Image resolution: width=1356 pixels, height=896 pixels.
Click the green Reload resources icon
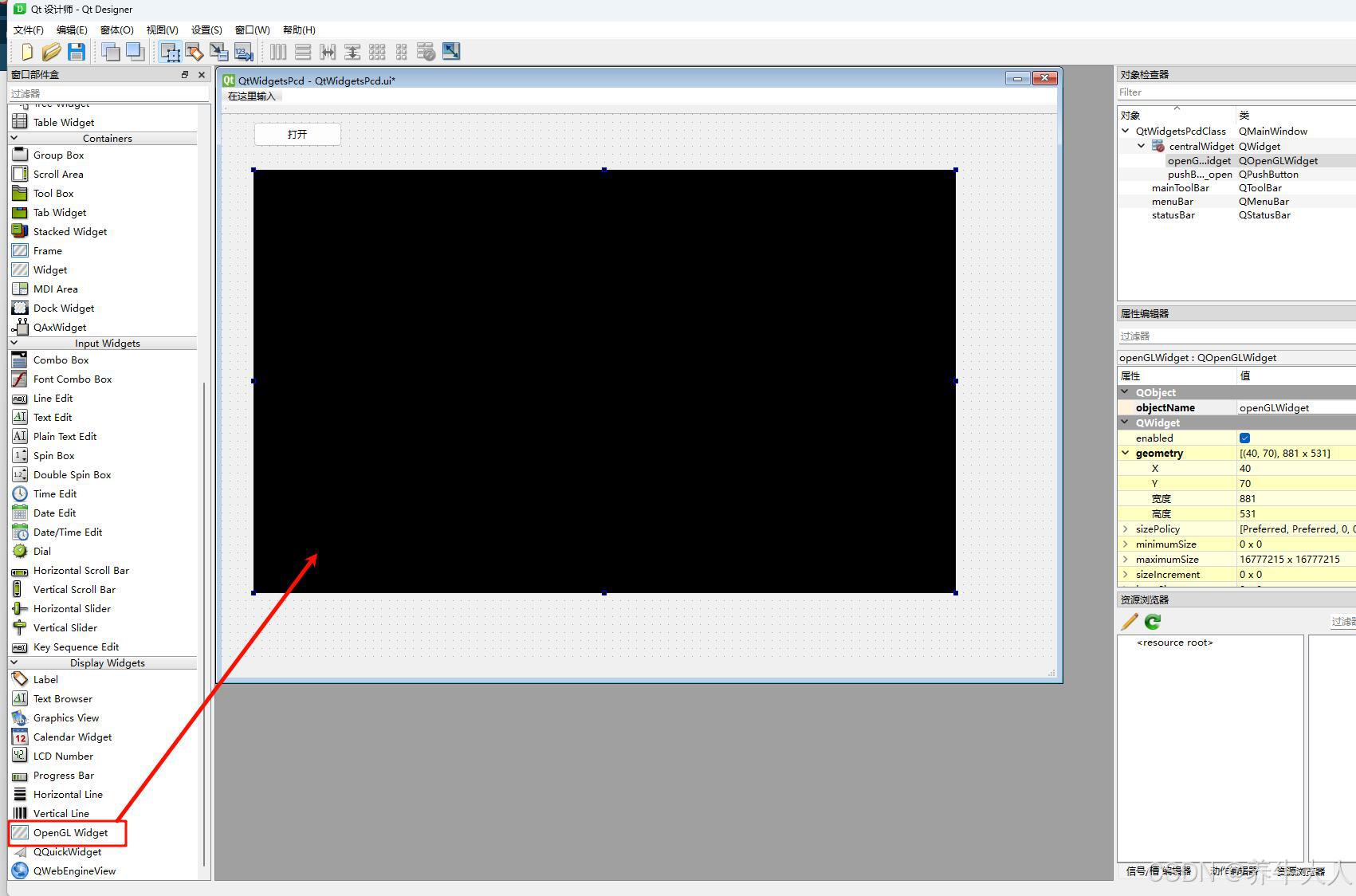[1153, 622]
